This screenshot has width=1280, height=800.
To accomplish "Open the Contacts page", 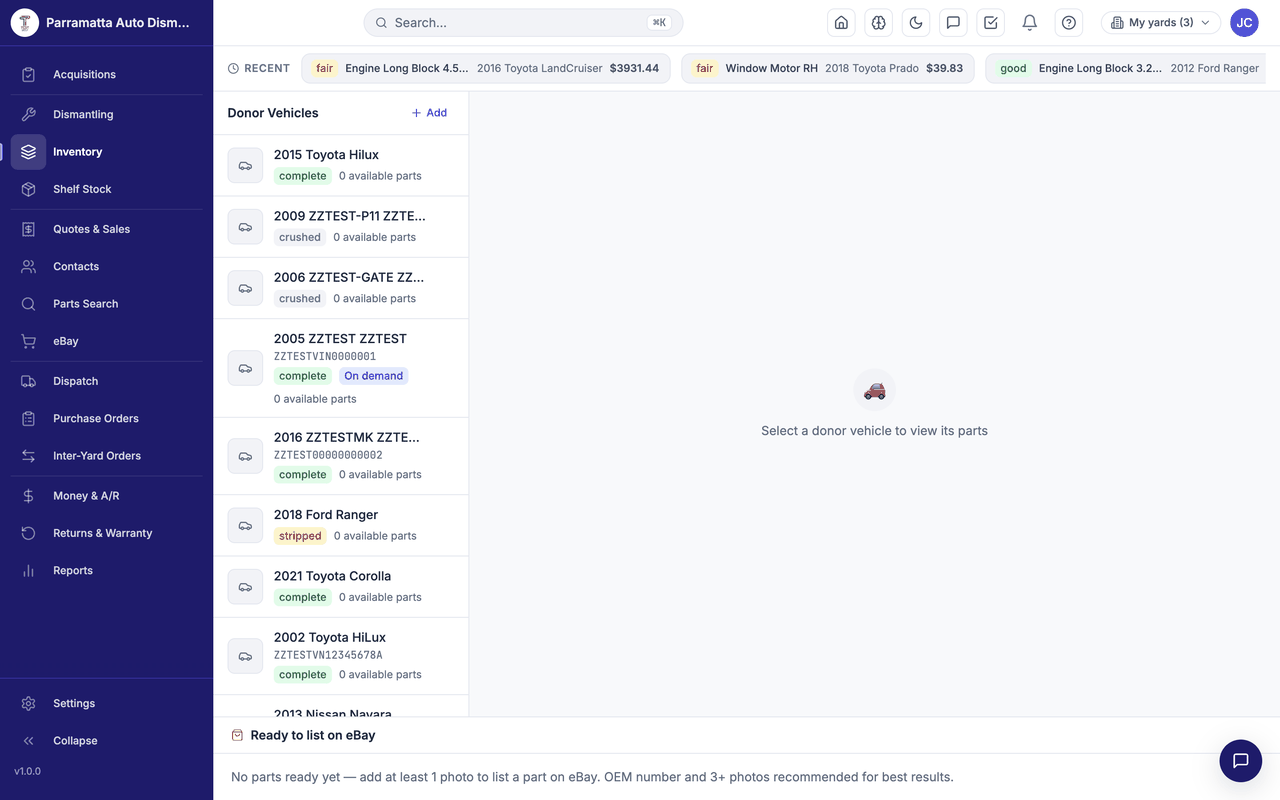I will click(106, 266).
